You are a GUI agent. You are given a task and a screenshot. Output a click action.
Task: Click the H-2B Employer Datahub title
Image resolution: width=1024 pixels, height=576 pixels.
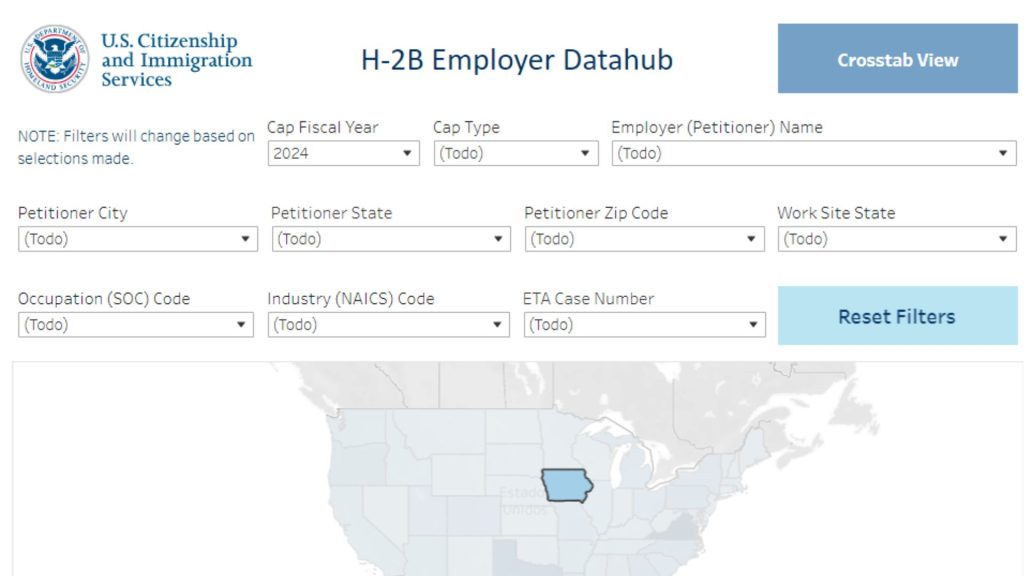517,60
